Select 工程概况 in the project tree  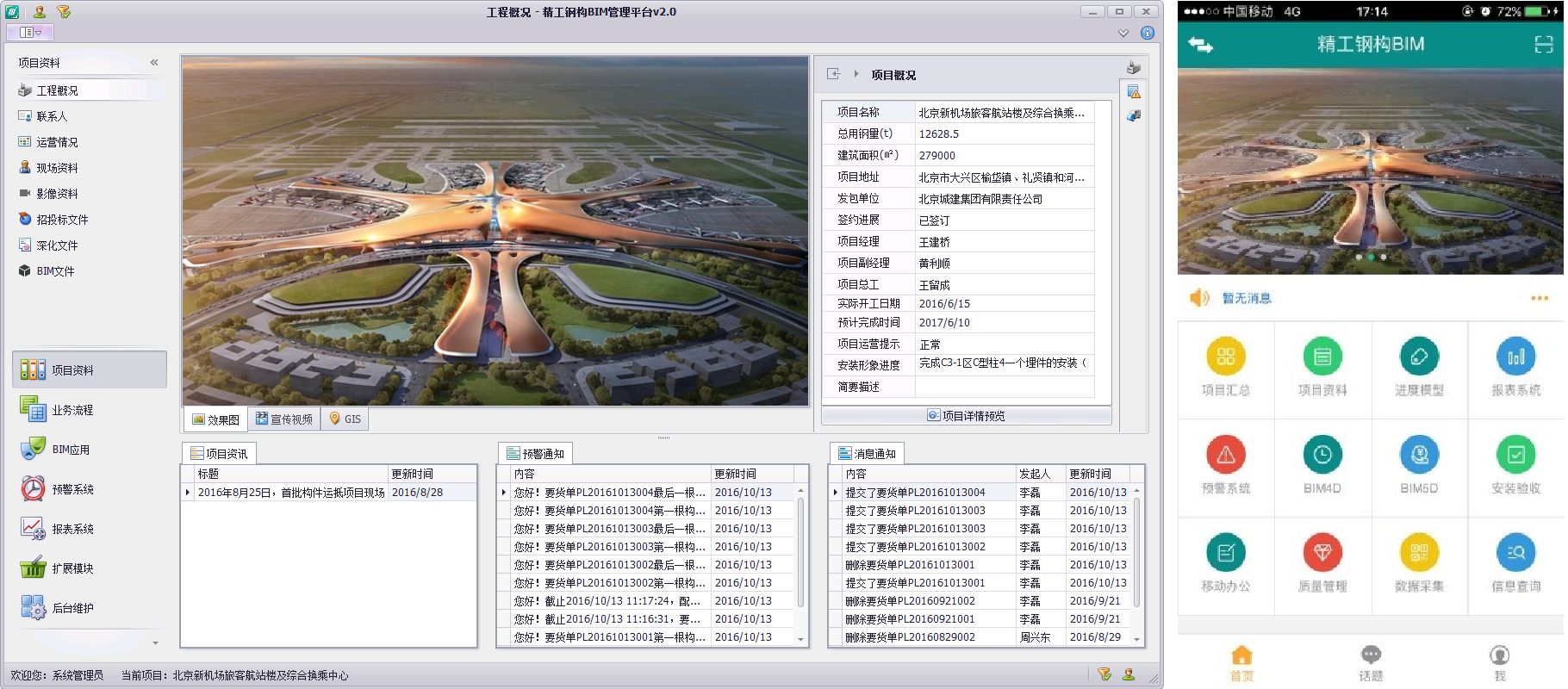[90, 90]
